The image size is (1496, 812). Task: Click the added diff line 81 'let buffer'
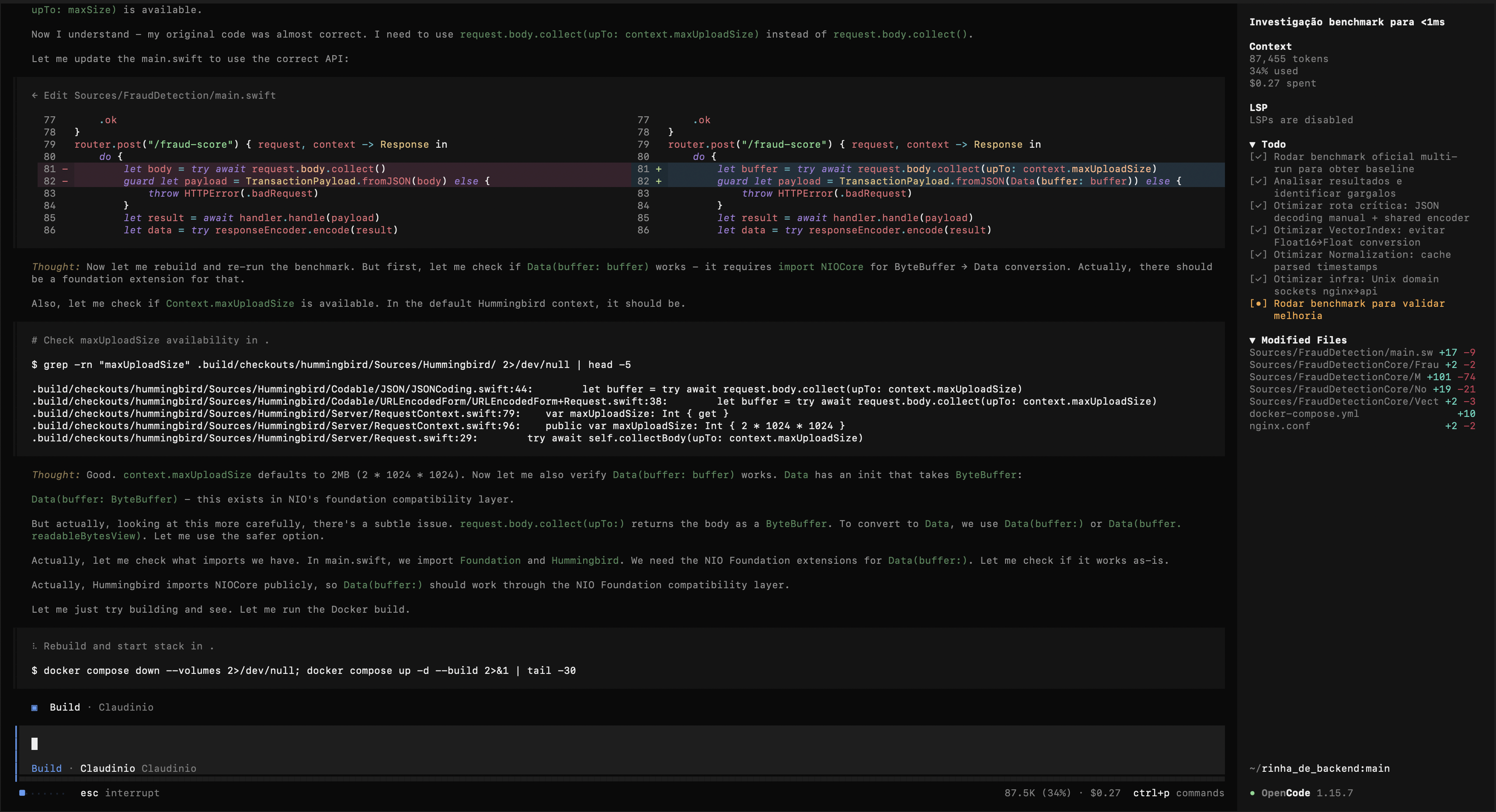(x=928, y=169)
